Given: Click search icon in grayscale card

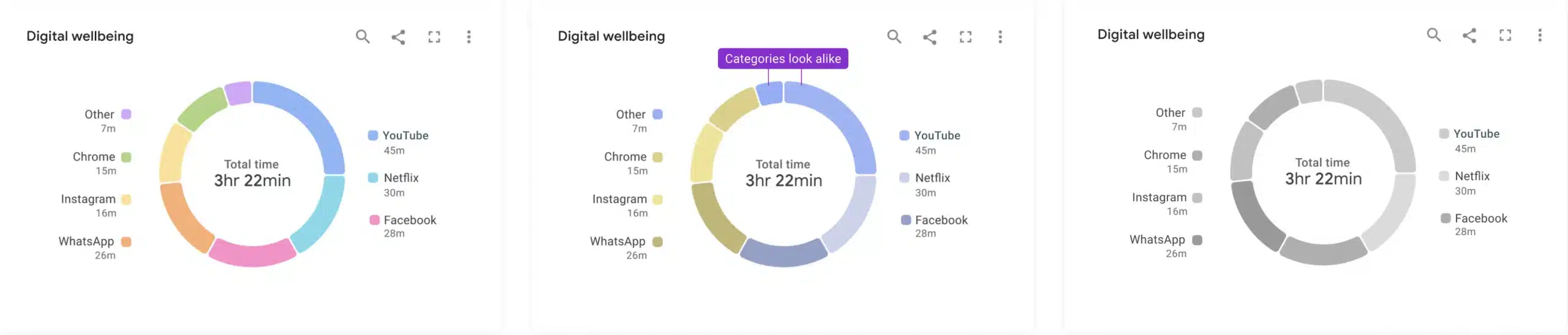Looking at the screenshot, I should click(1434, 35).
